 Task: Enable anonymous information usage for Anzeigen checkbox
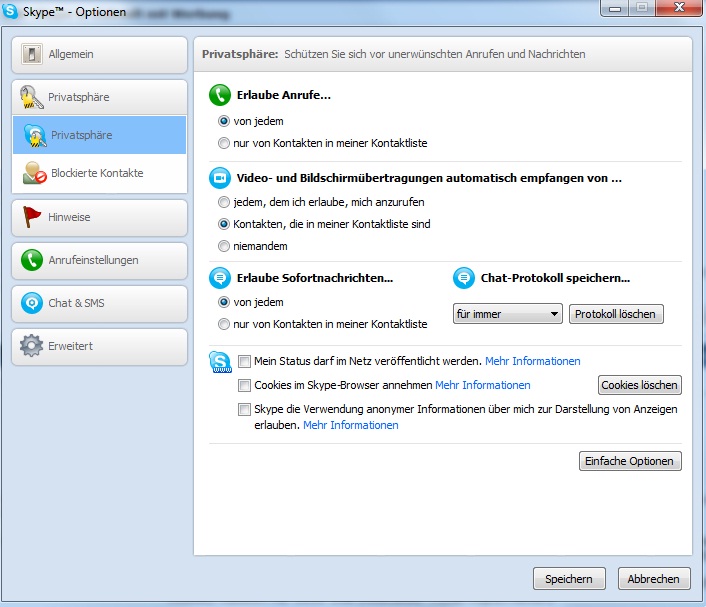coord(244,409)
